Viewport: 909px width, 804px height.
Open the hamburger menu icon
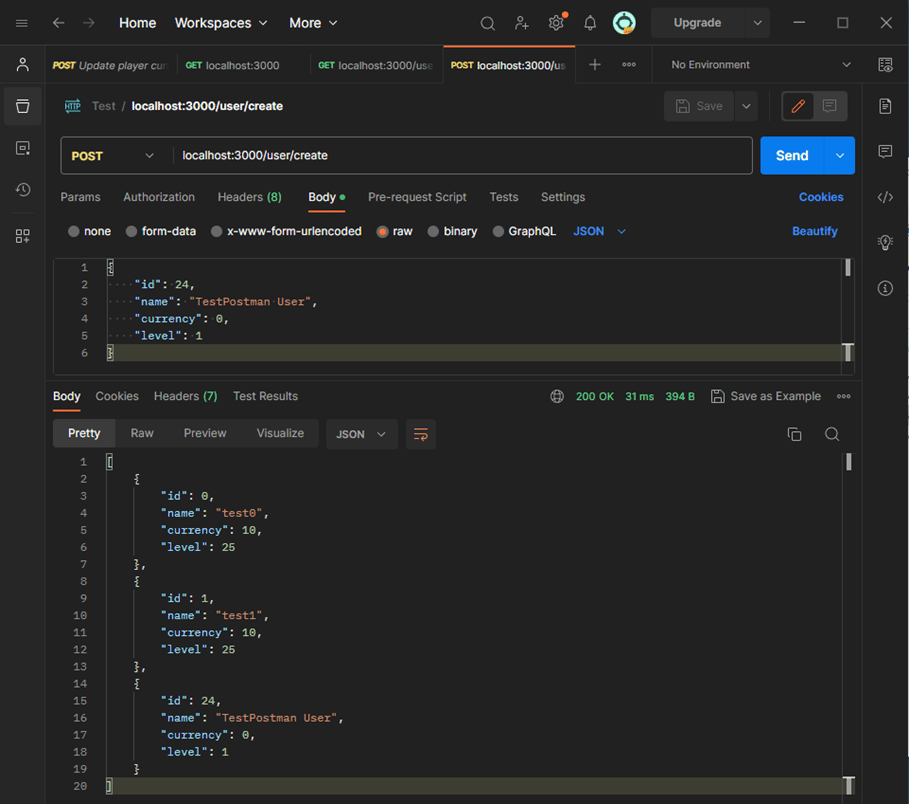click(x=22, y=23)
